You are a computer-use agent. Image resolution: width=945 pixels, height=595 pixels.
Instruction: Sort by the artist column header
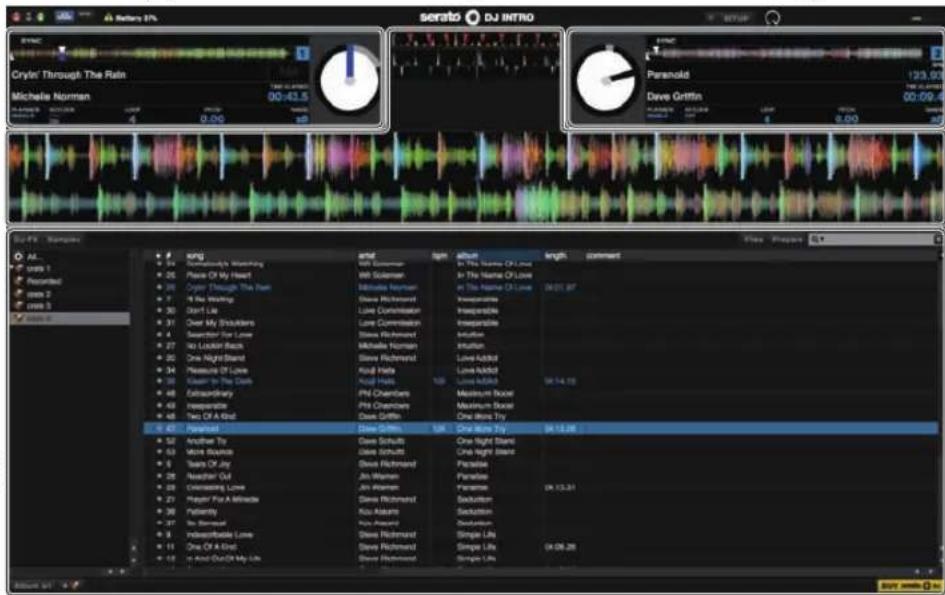(x=366, y=256)
